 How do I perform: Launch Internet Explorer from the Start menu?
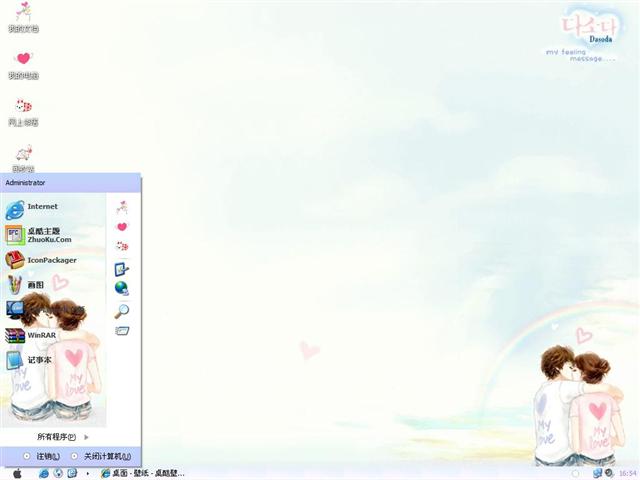[x=32, y=209]
